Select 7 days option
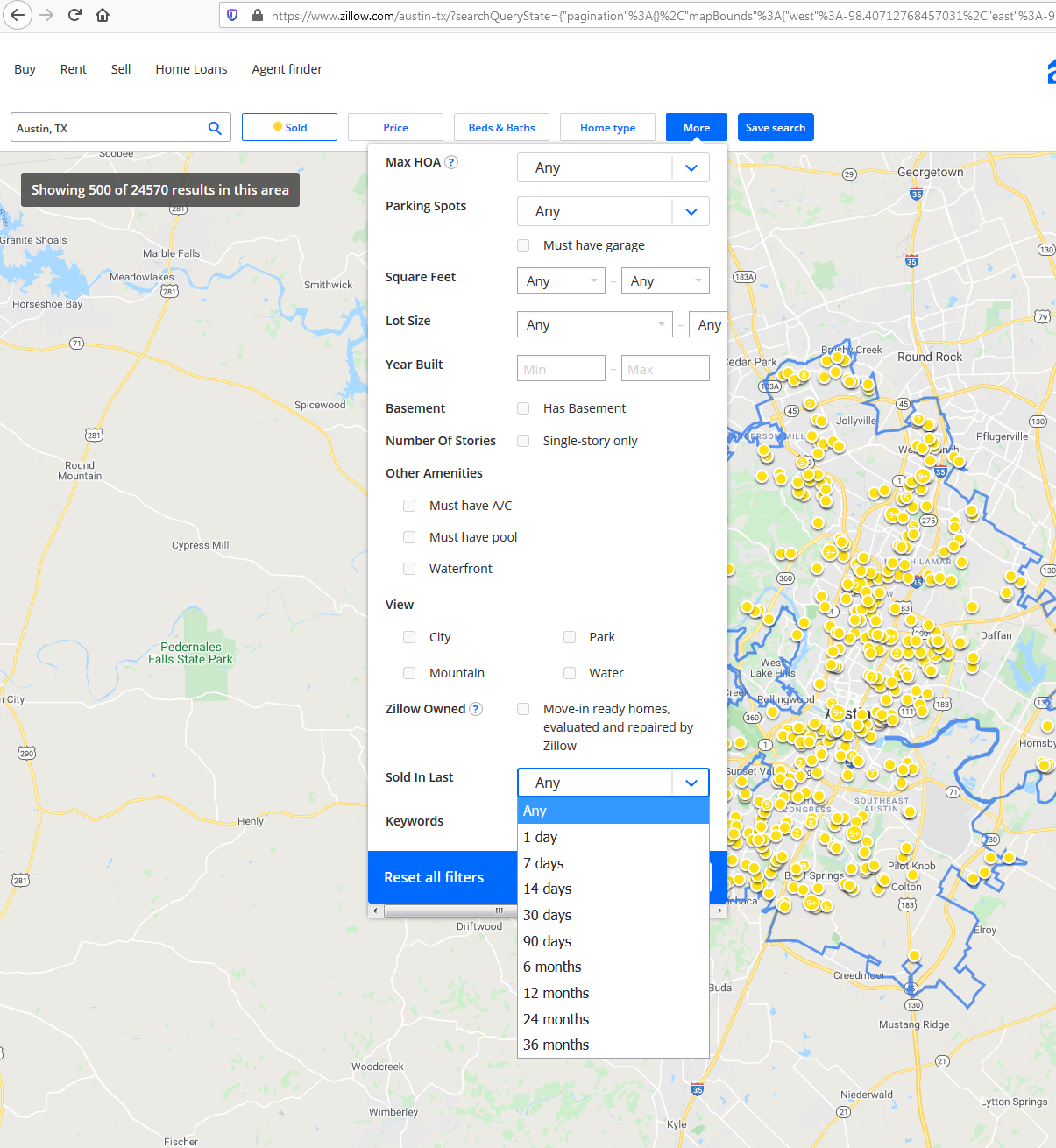The height and width of the screenshot is (1148, 1056). [x=613, y=863]
